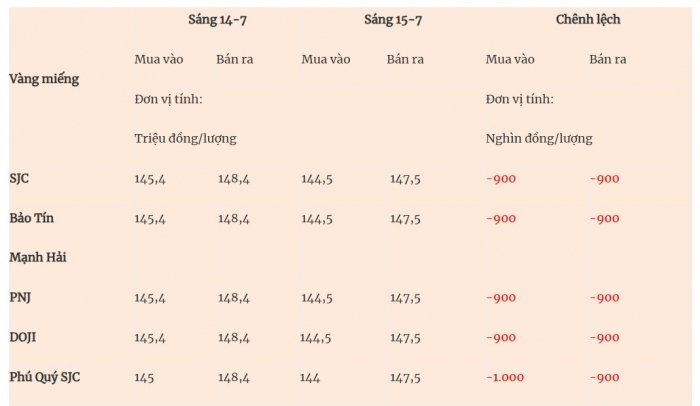The image size is (700, 406).
Task: Select the Chênh lệch header
Action: (x=588, y=19)
